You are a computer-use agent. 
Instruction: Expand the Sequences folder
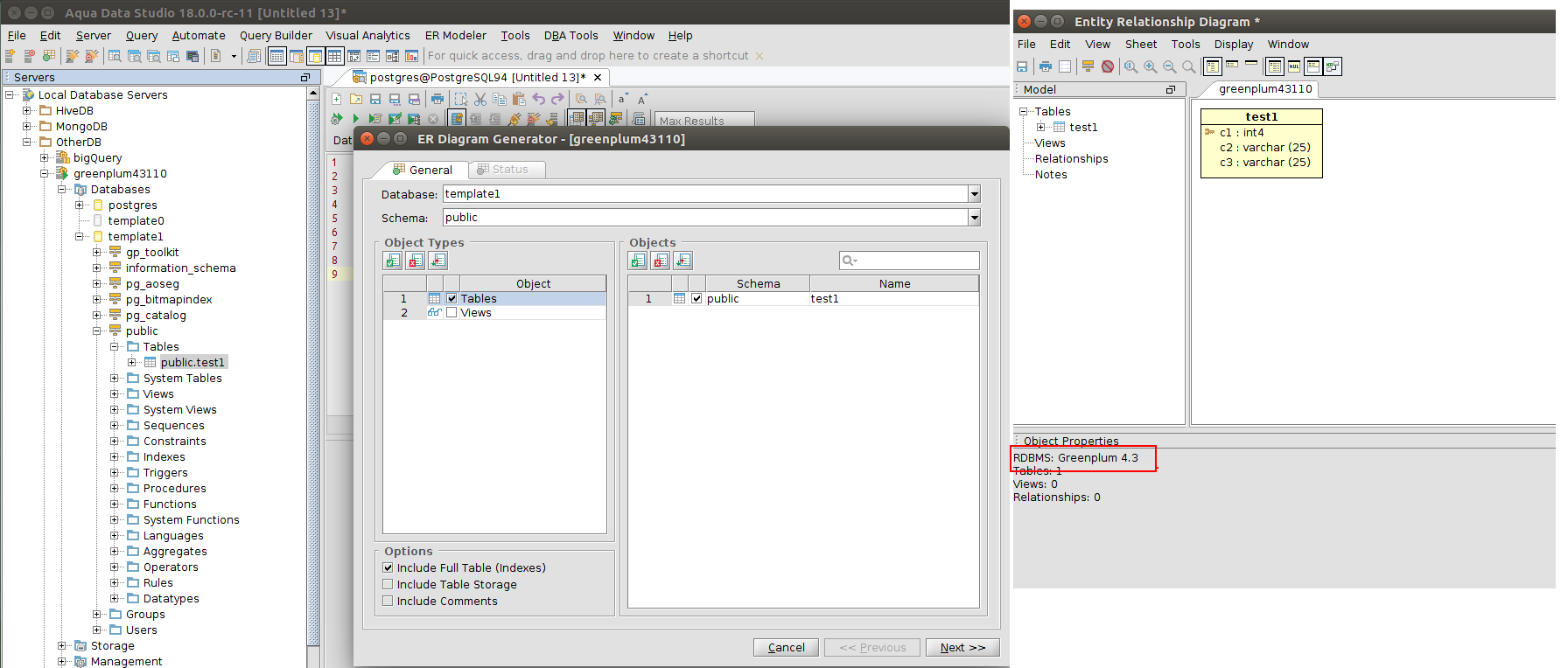(115, 425)
